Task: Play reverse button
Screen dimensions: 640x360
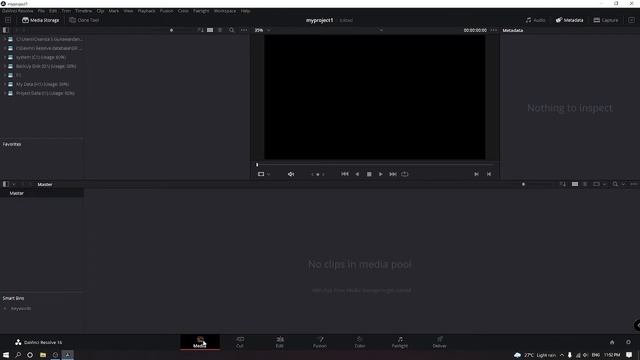Action: [x=357, y=174]
